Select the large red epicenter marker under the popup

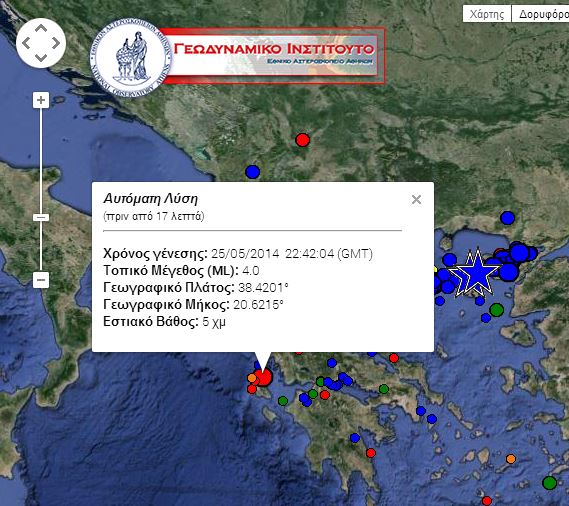pyautogui.click(x=263, y=377)
